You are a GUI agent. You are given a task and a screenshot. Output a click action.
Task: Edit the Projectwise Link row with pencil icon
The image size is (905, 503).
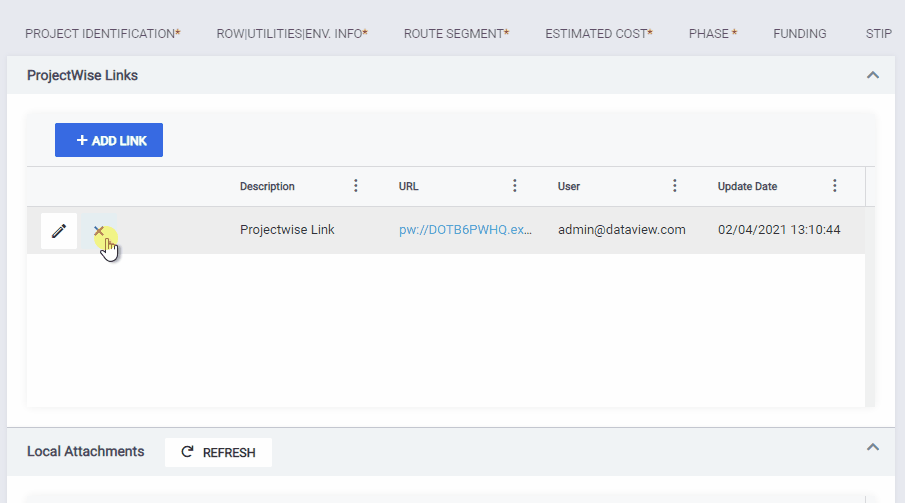tap(59, 231)
